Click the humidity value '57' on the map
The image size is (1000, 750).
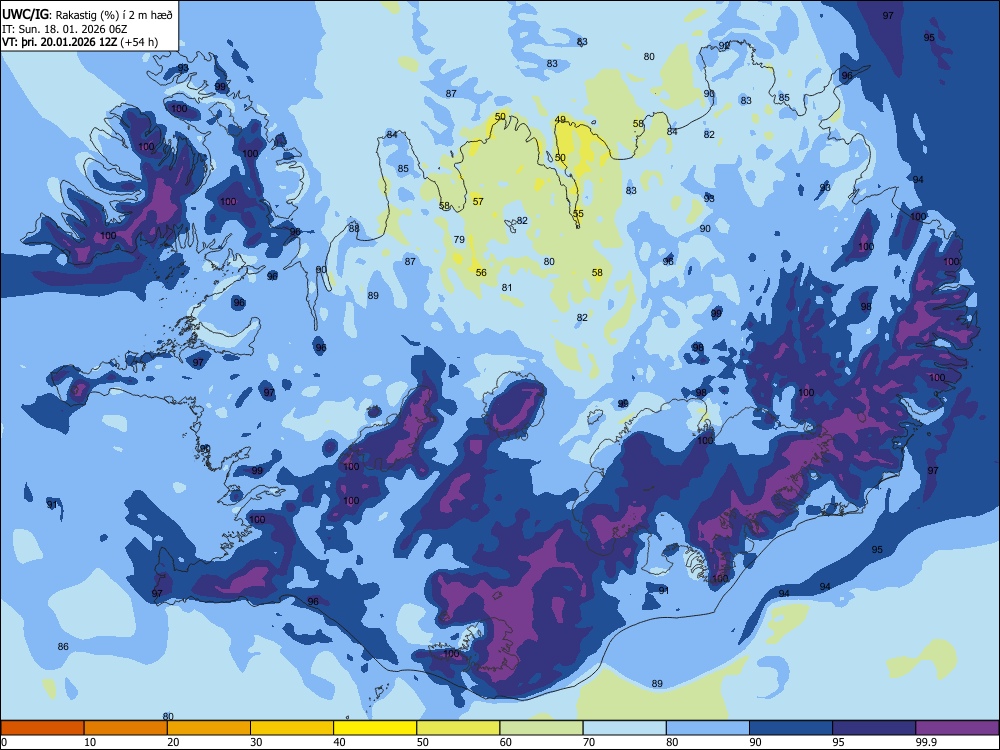pyautogui.click(x=478, y=202)
